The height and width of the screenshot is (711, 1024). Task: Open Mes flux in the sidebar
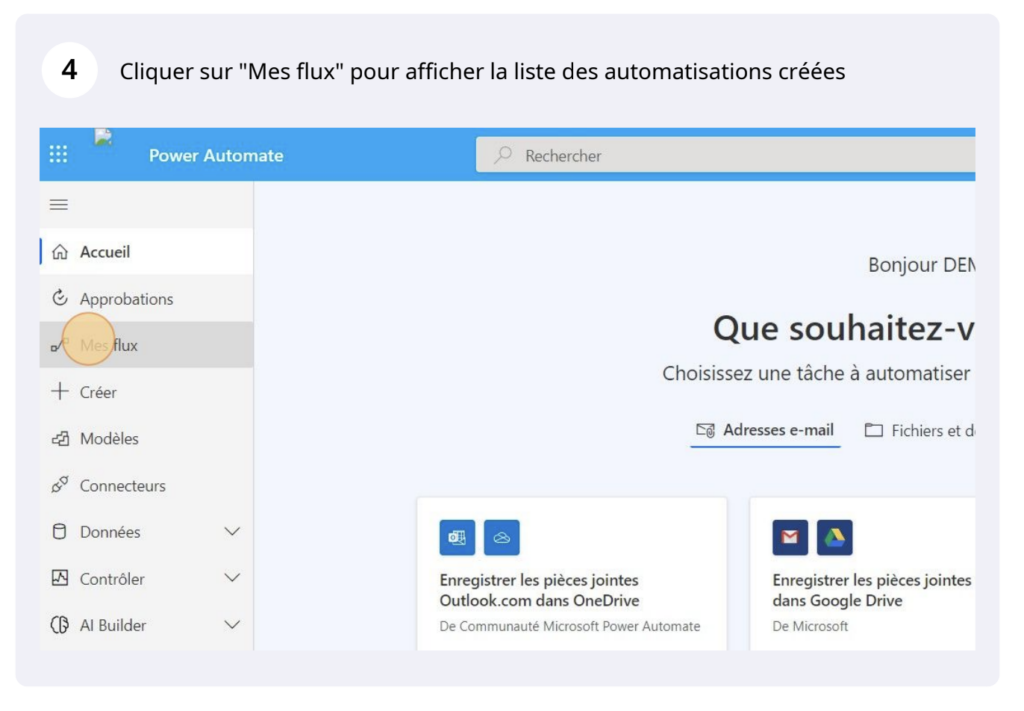point(109,345)
